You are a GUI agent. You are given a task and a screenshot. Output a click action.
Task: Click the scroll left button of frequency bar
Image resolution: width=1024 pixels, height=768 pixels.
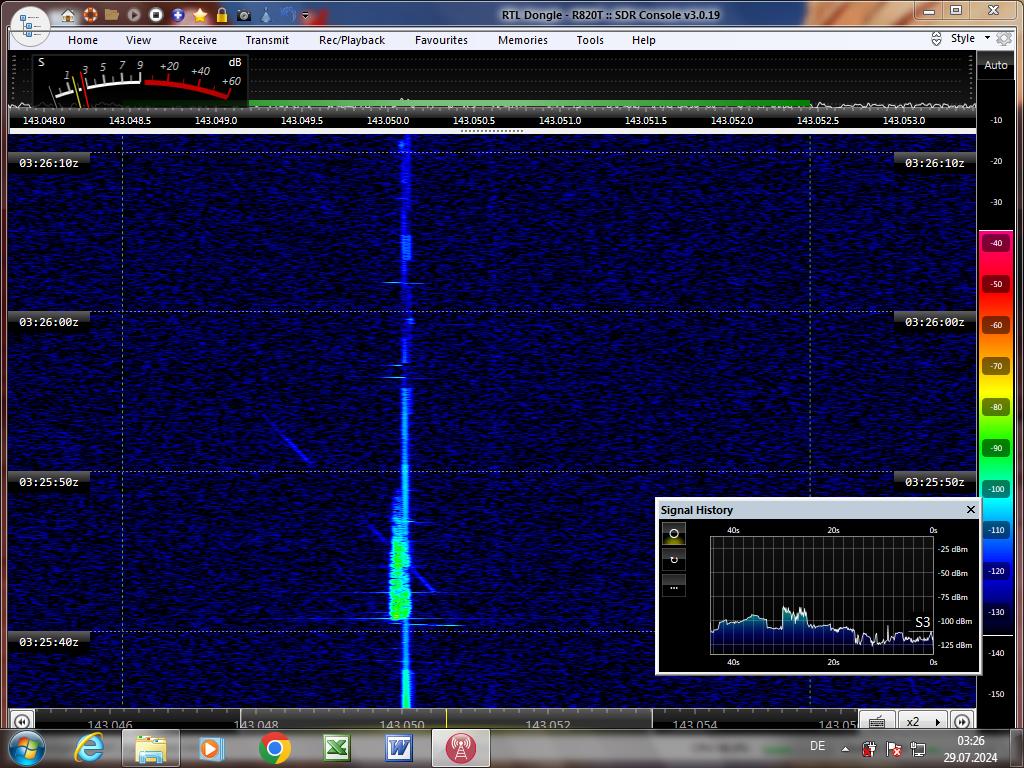pyautogui.click(x=21, y=721)
